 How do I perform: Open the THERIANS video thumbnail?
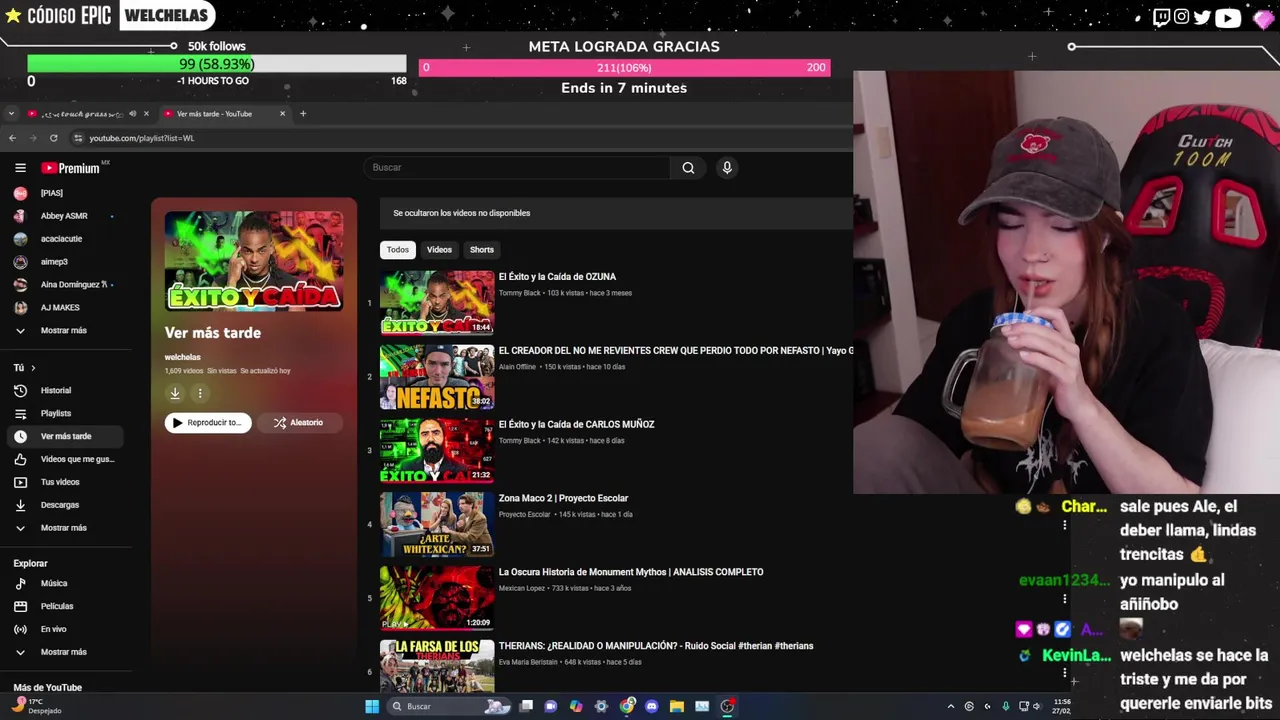coord(437,666)
